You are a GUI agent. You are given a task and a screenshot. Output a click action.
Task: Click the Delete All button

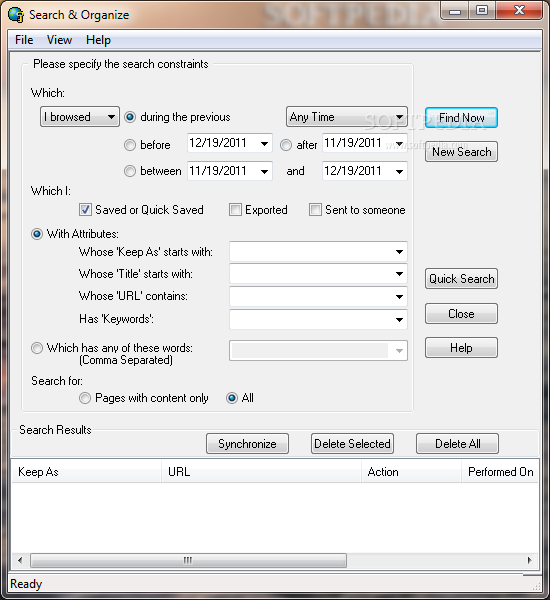pos(457,444)
